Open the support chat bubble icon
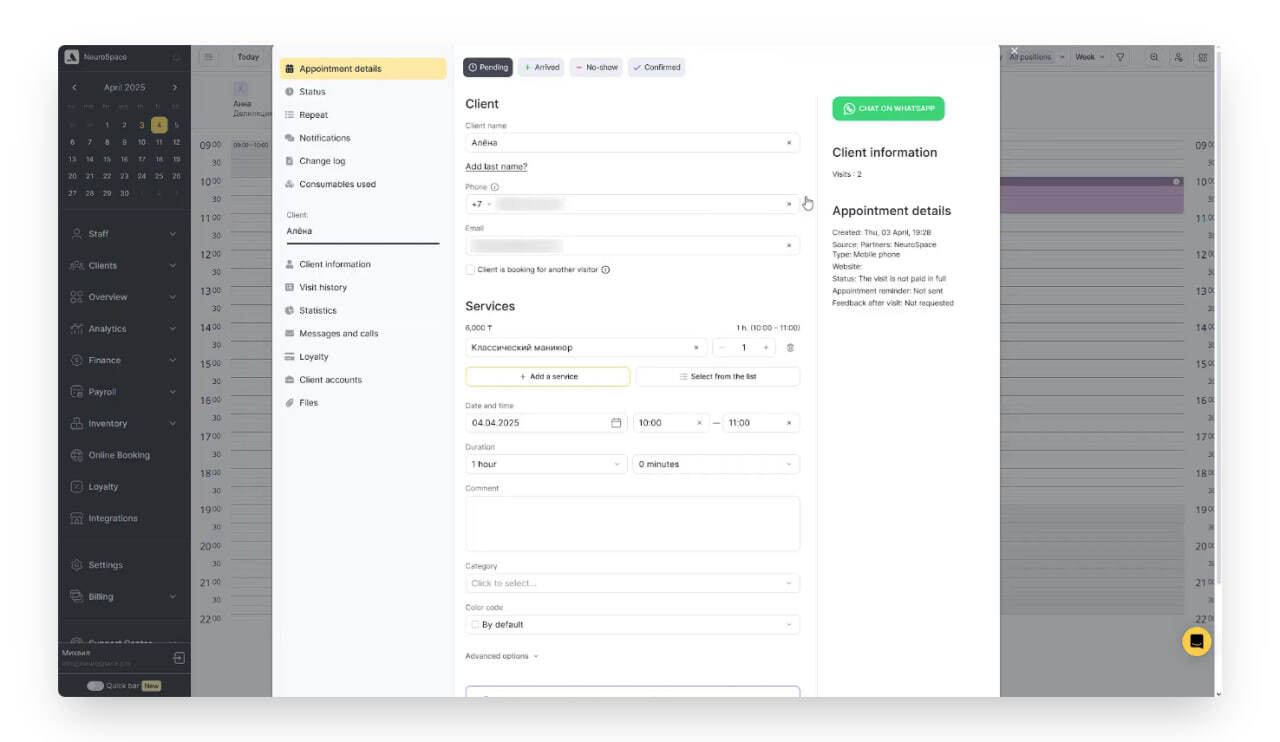 [x=1196, y=641]
